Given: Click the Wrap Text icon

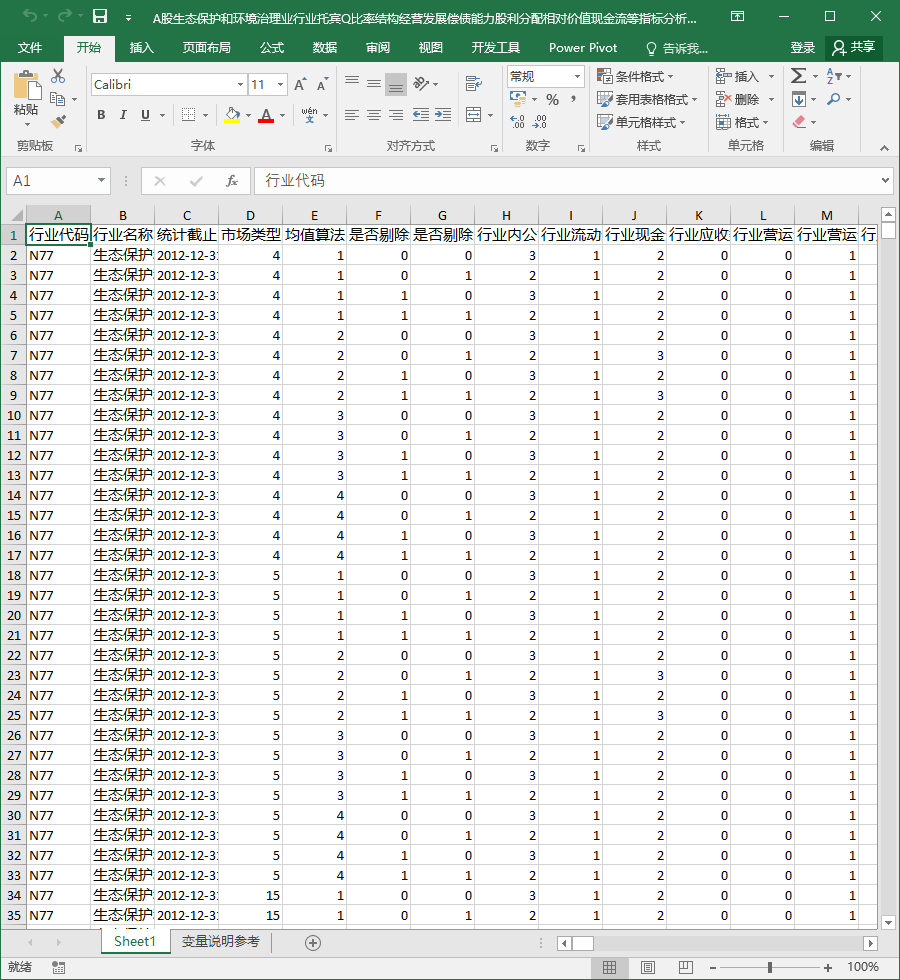Looking at the screenshot, I should click(474, 84).
